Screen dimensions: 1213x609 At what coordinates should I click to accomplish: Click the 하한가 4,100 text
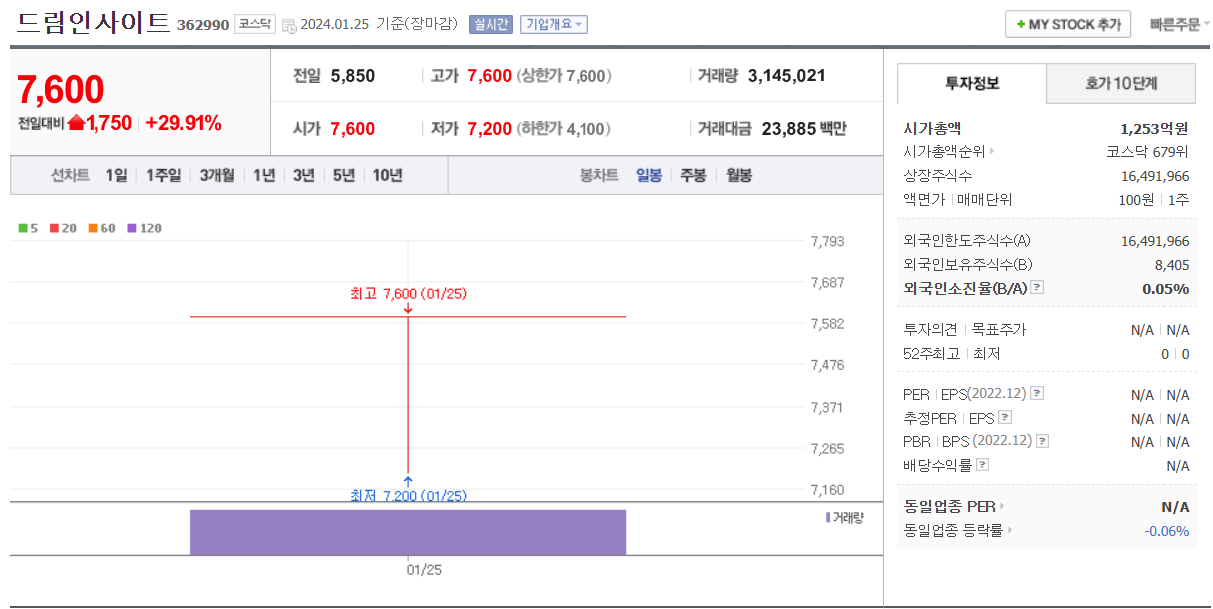point(564,128)
